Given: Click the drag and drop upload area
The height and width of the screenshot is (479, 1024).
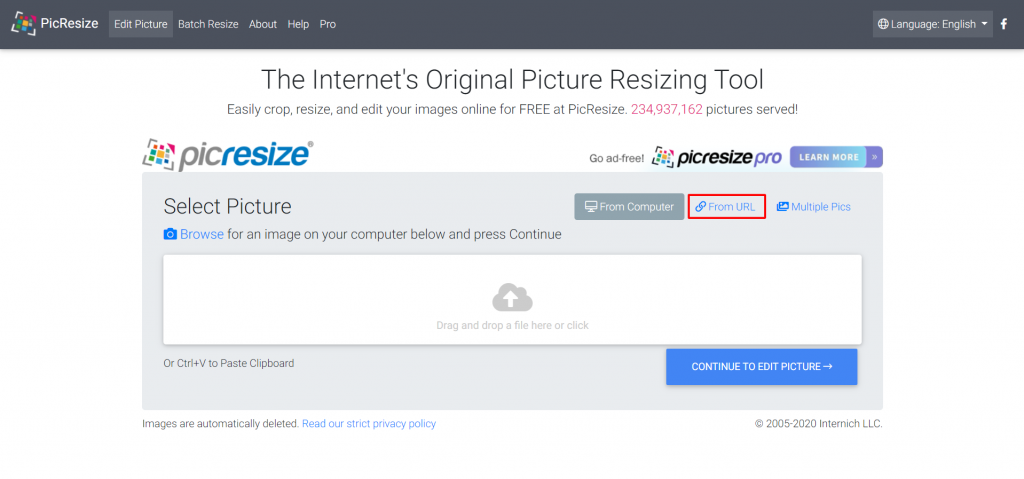Looking at the screenshot, I should 512,325.
